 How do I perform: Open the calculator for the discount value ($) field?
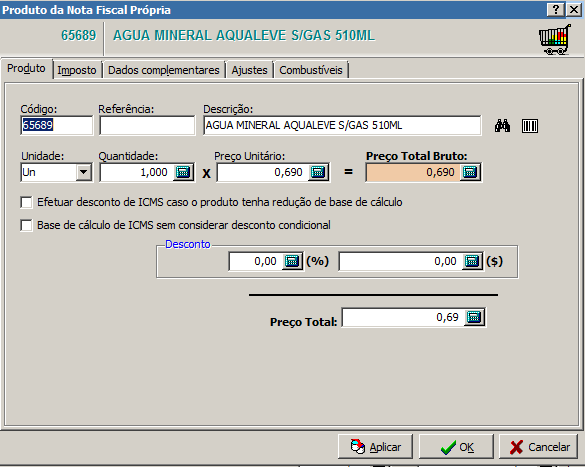pyautogui.click(x=472, y=261)
